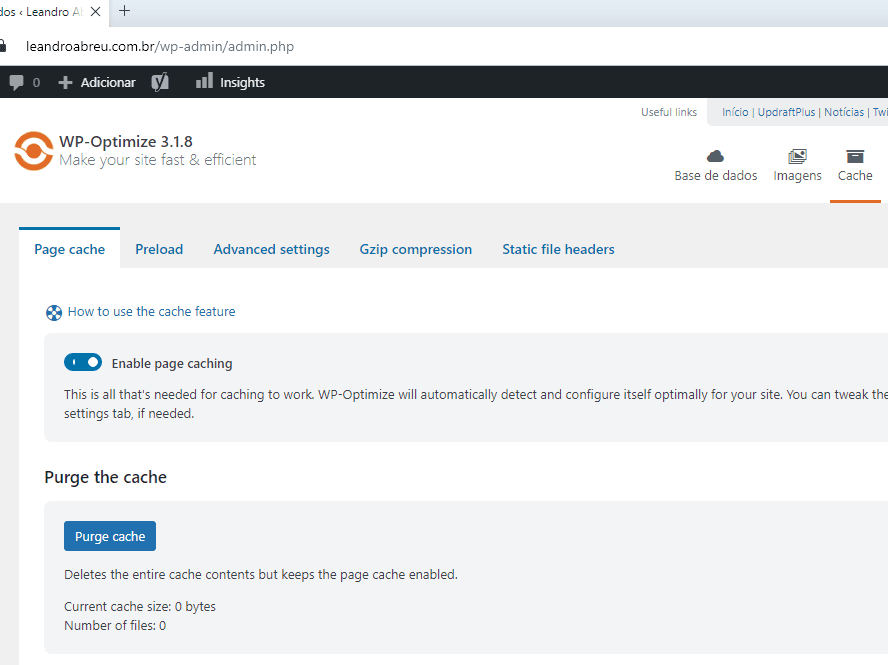Select the Imagens section label
888x665 pixels.
[x=797, y=176]
